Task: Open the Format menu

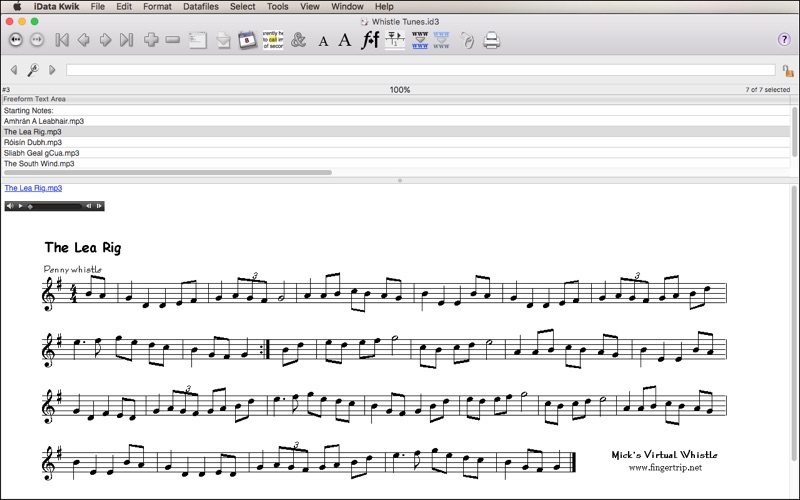Action: [x=157, y=7]
